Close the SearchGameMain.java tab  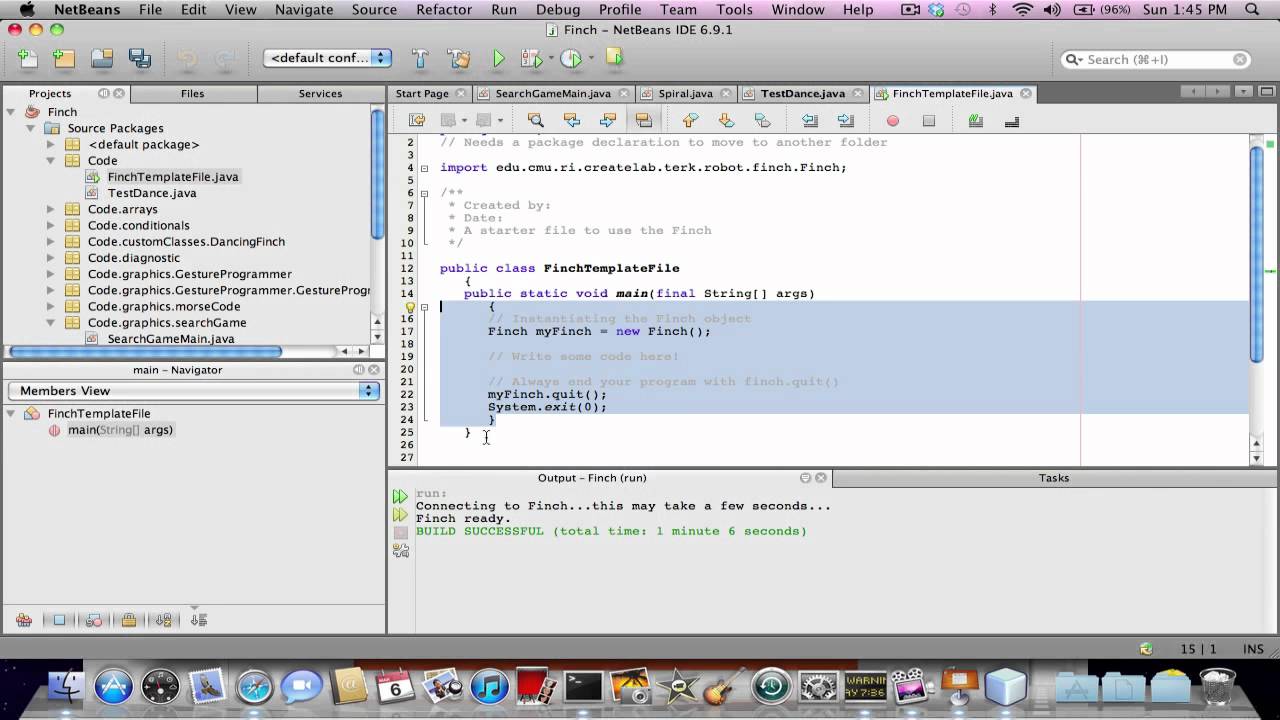click(622, 93)
